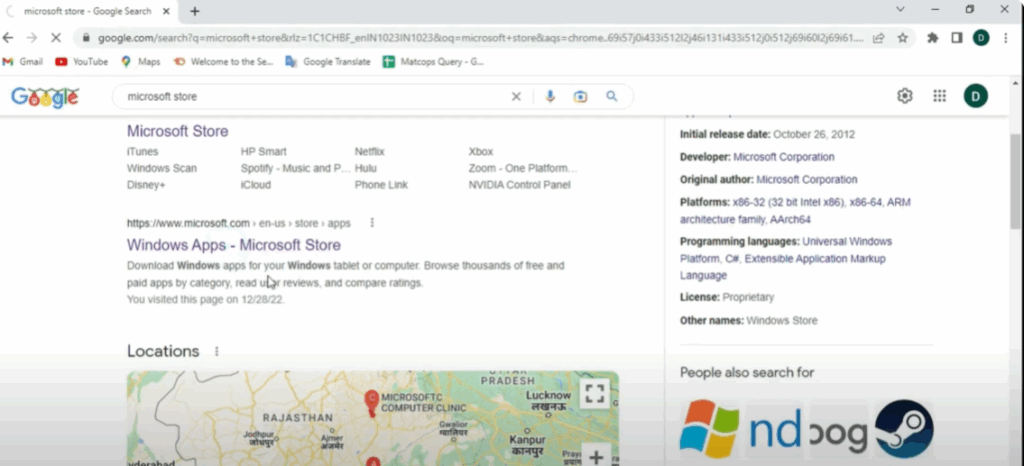
Task: Open the Spotify - Music and P... sitelink
Action: (296, 168)
